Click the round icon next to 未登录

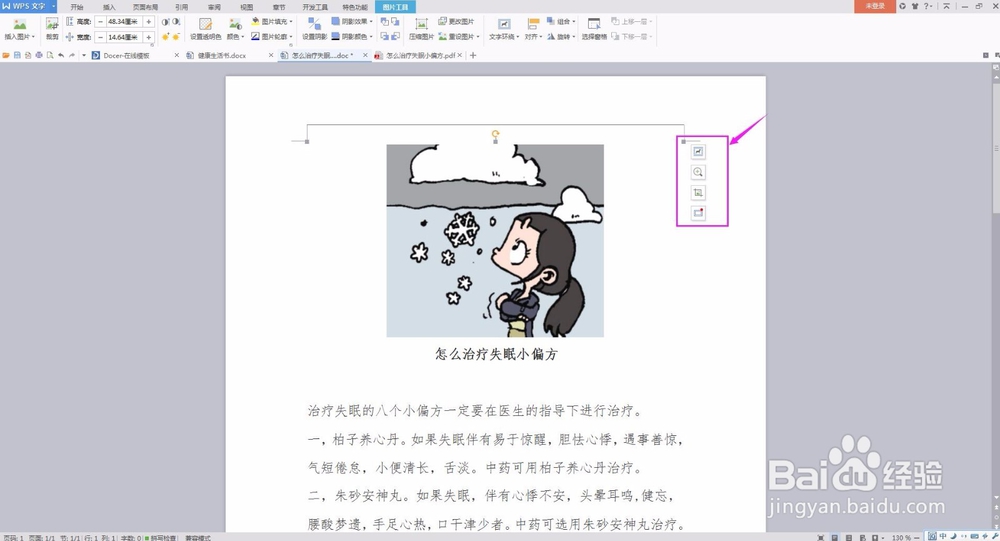point(902,6)
